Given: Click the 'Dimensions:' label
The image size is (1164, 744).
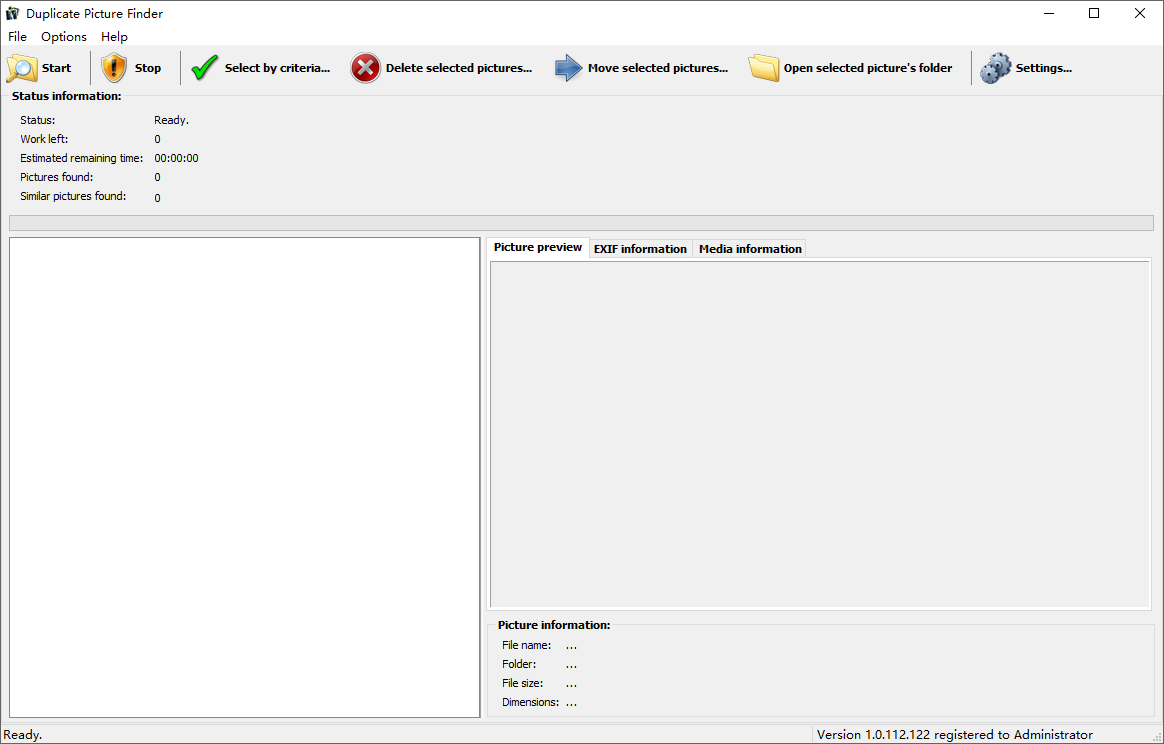Looking at the screenshot, I should [x=531, y=702].
